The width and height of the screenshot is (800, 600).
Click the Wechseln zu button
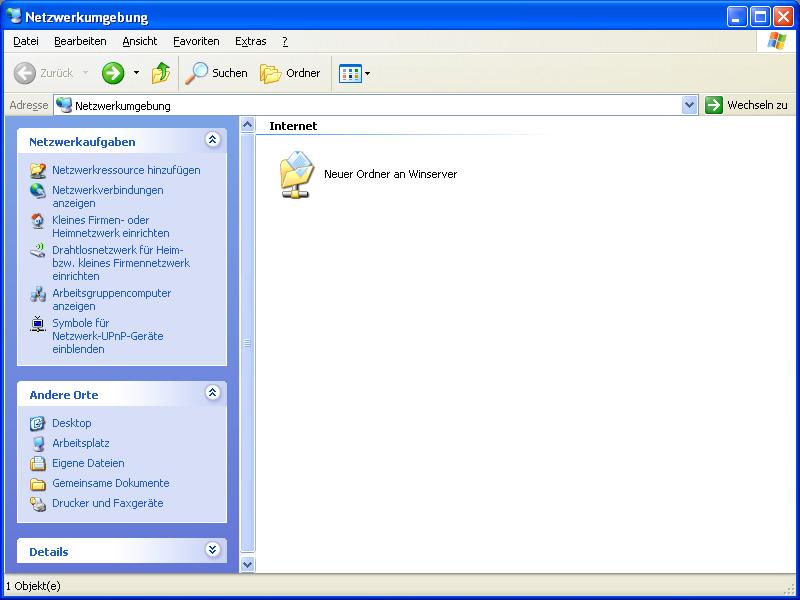pos(747,106)
